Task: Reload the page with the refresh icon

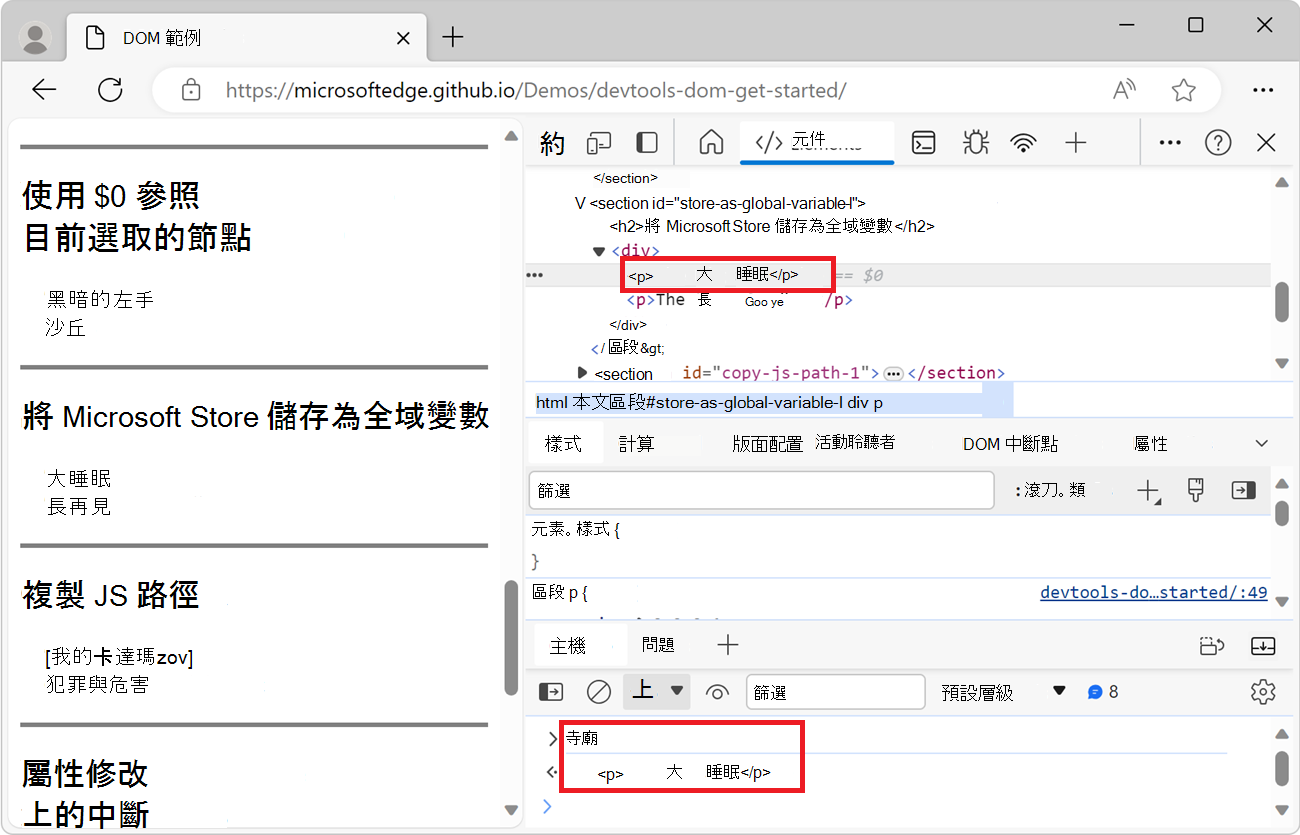Action: pos(110,90)
